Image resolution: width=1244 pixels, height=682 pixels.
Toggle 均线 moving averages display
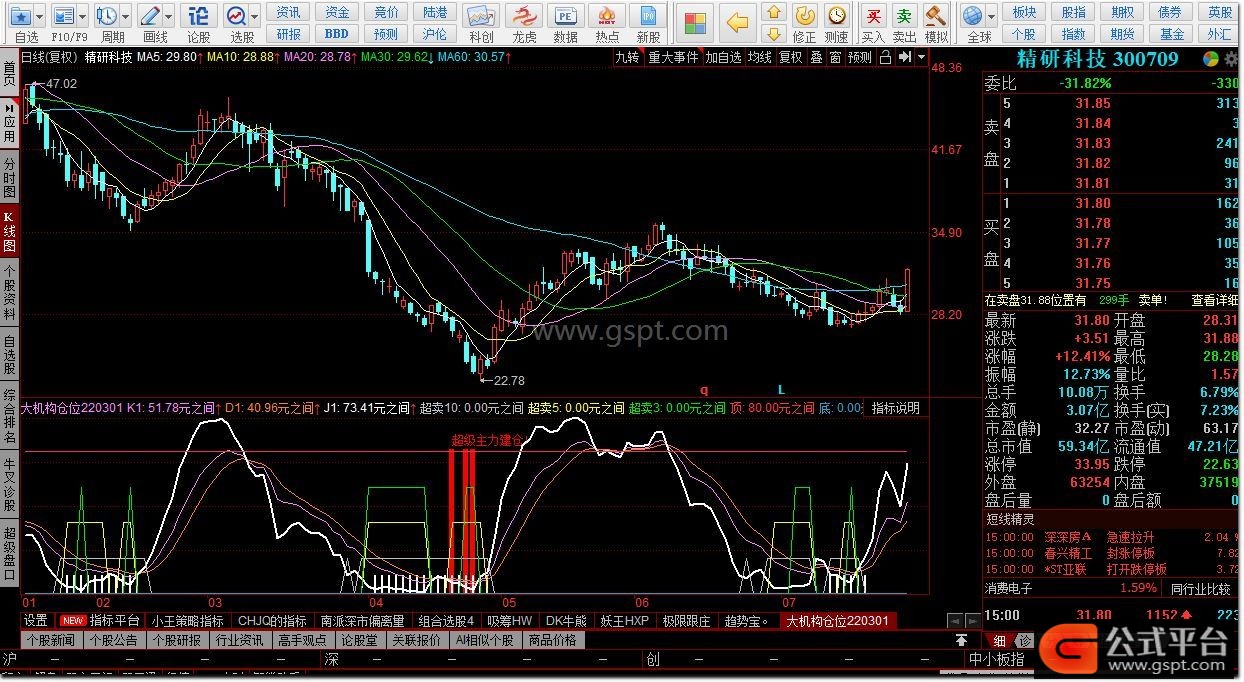pos(761,57)
